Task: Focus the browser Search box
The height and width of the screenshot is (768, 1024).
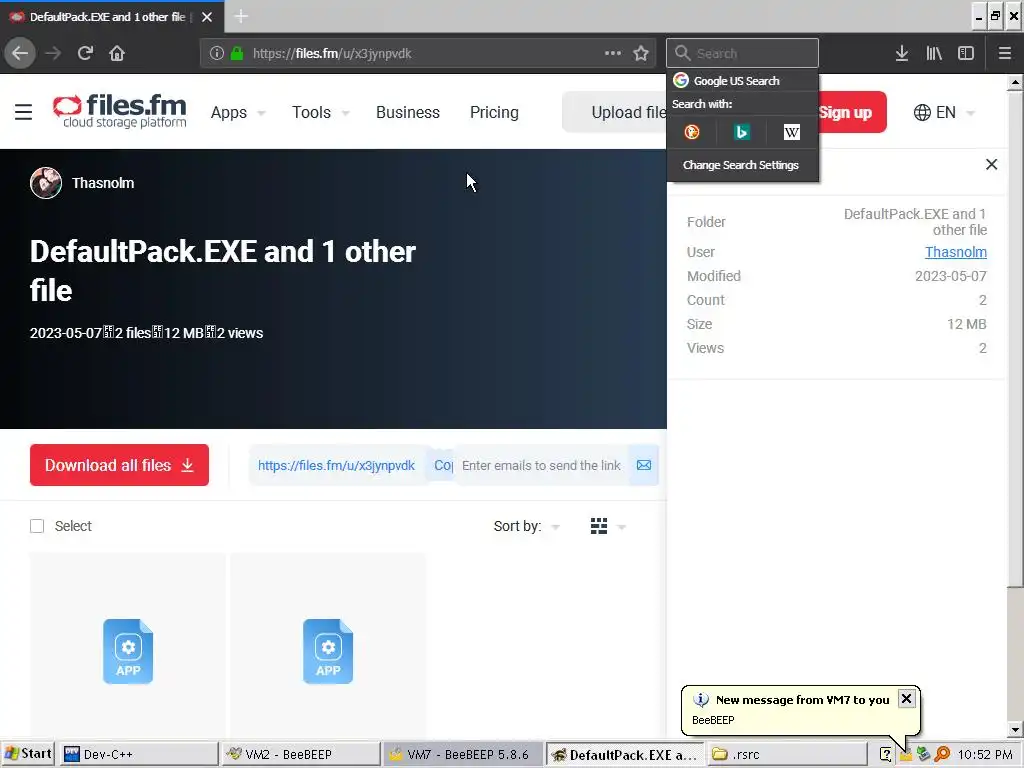Action: pyautogui.click(x=743, y=53)
